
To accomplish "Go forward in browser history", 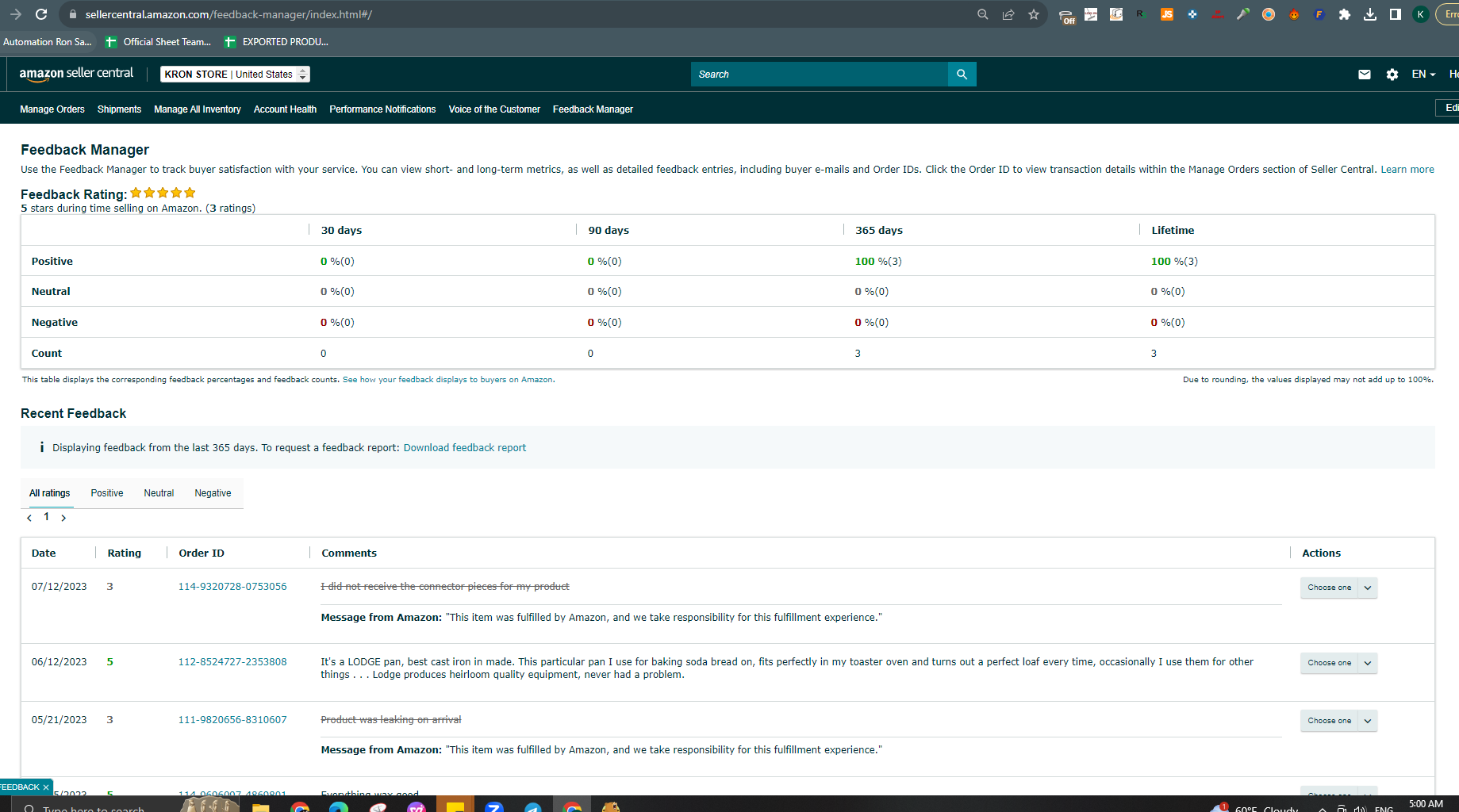I will click(15, 14).
